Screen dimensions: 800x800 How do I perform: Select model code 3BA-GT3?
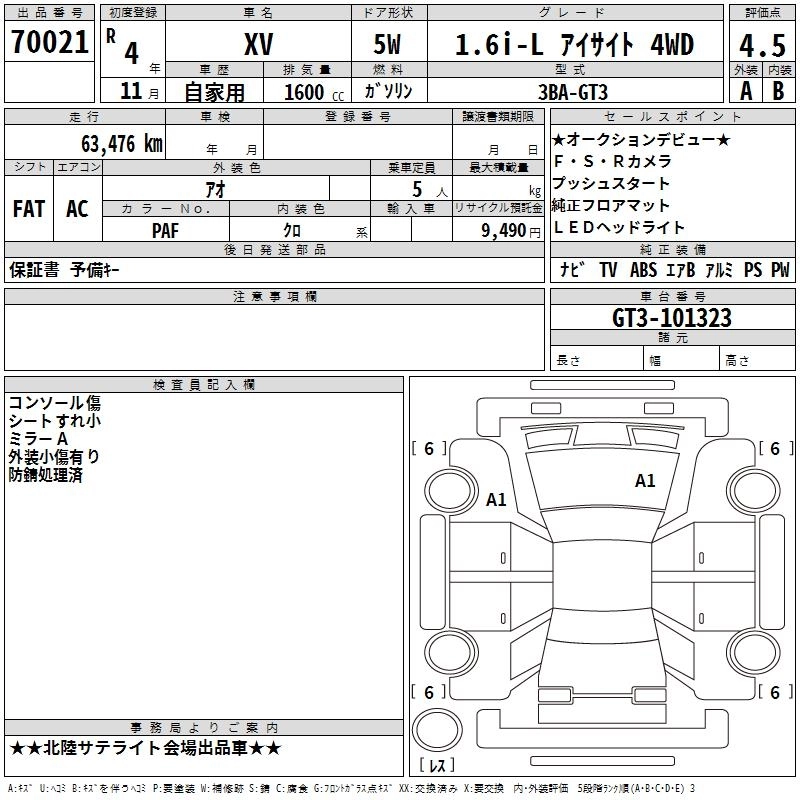573,92
